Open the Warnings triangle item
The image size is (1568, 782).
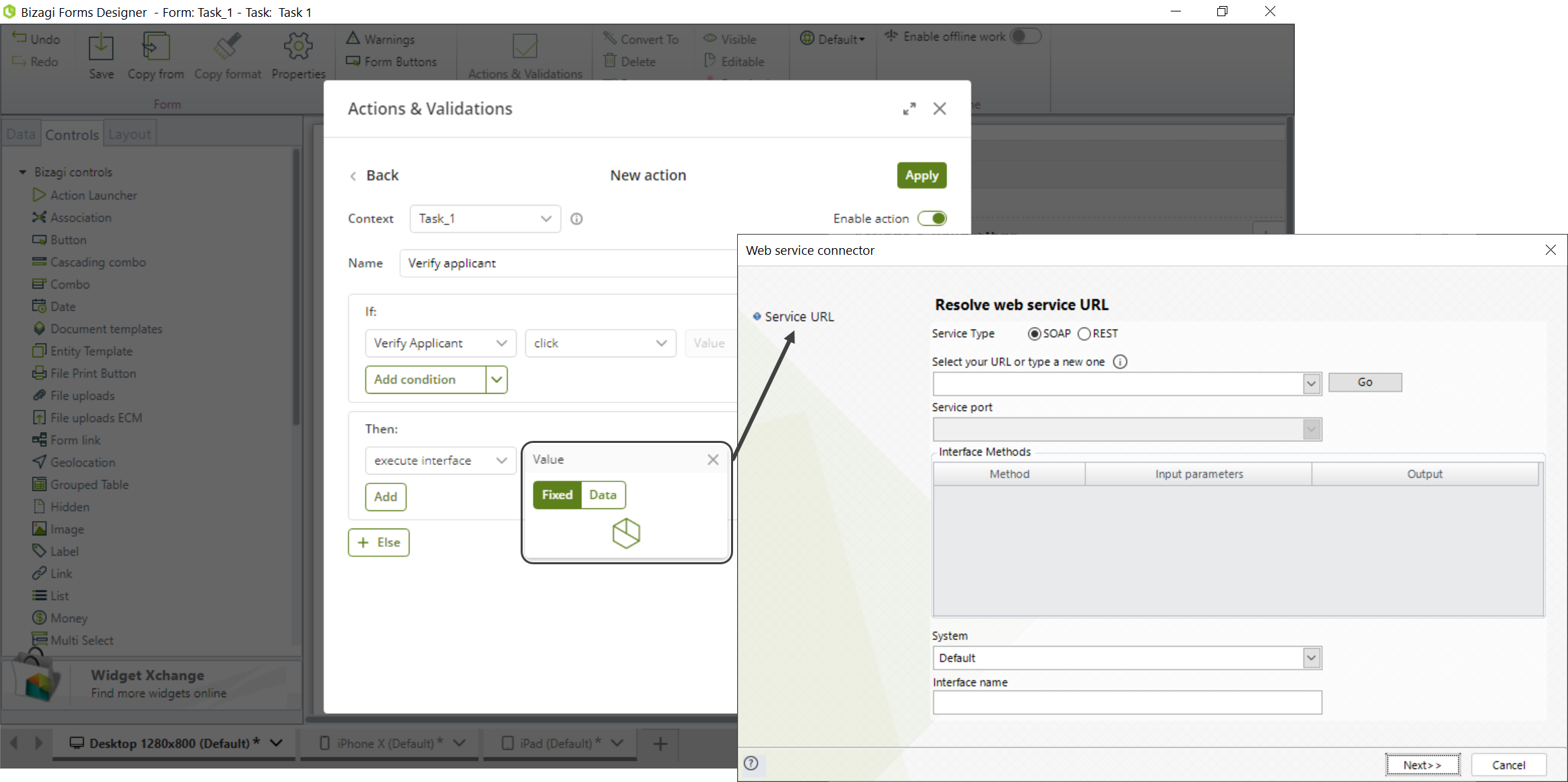pyautogui.click(x=381, y=39)
